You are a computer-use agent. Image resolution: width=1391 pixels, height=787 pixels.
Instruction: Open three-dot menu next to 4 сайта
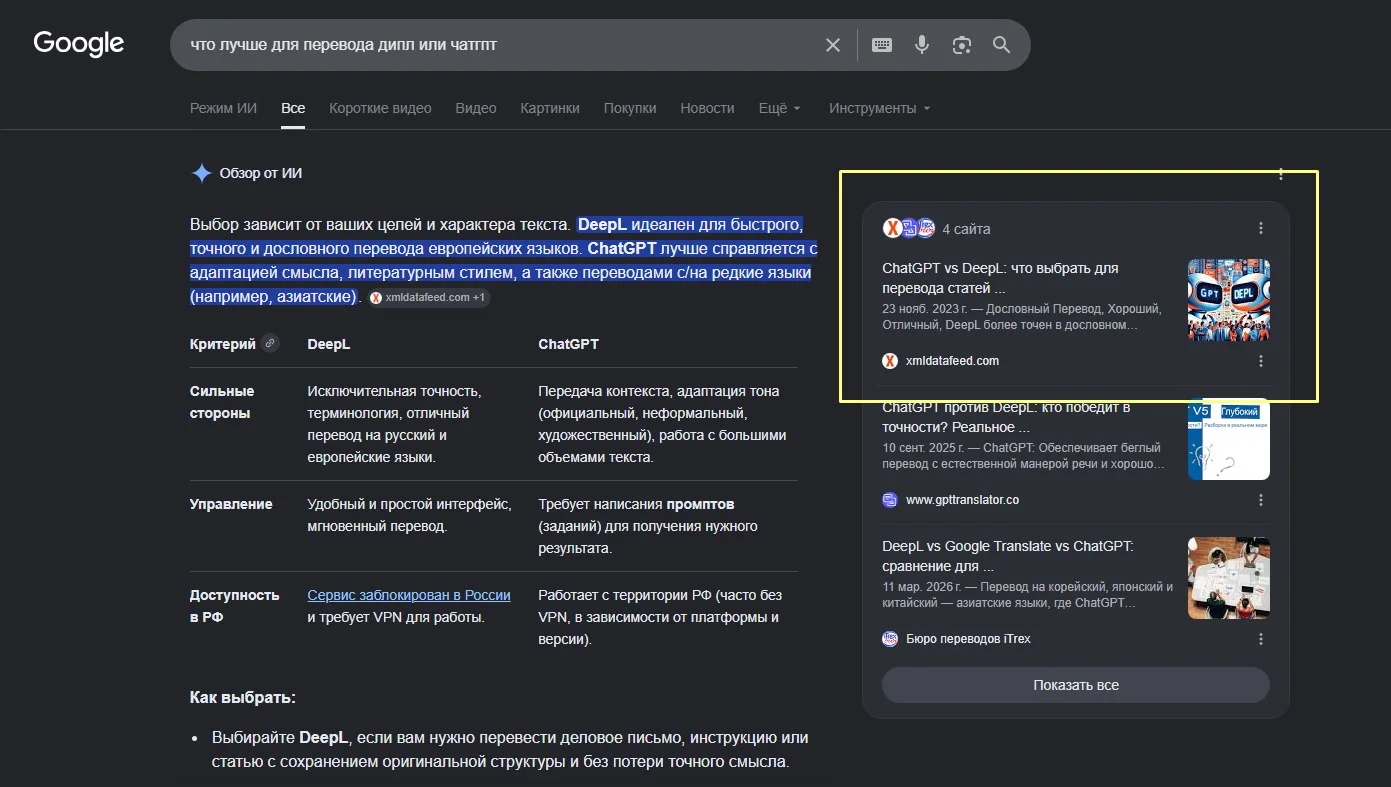[x=1260, y=229]
